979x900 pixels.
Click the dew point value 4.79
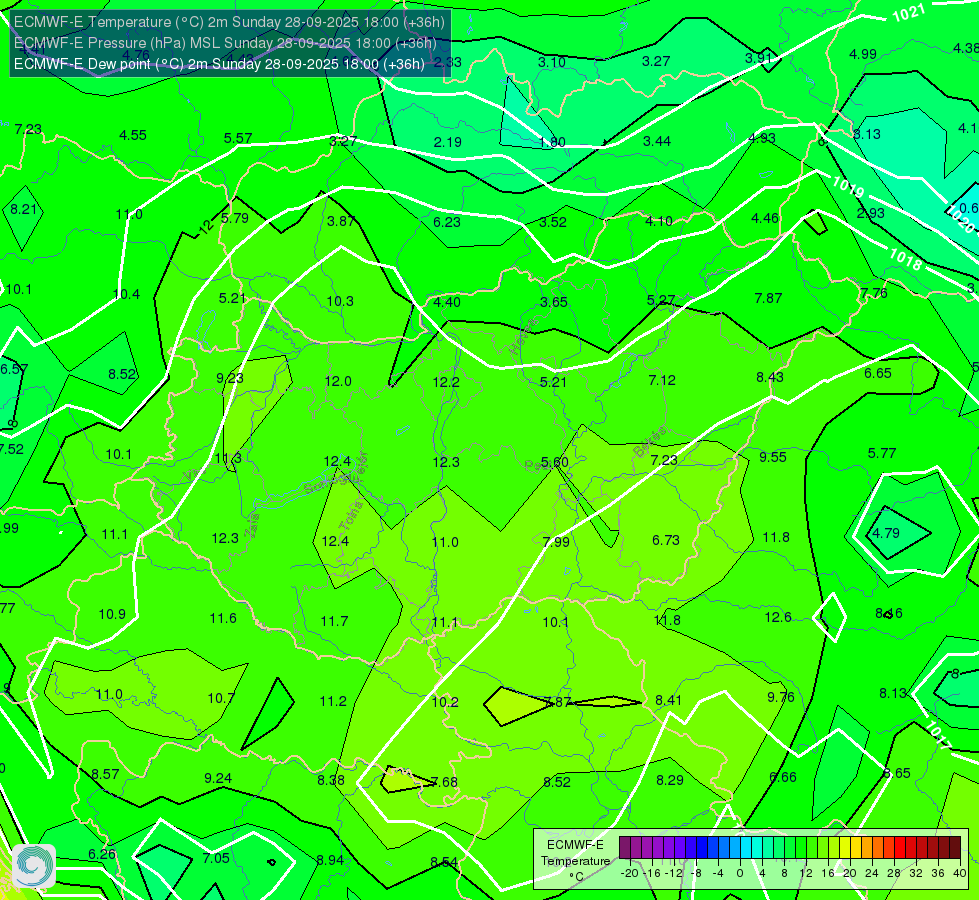pyautogui.click(x=886, y=533)
